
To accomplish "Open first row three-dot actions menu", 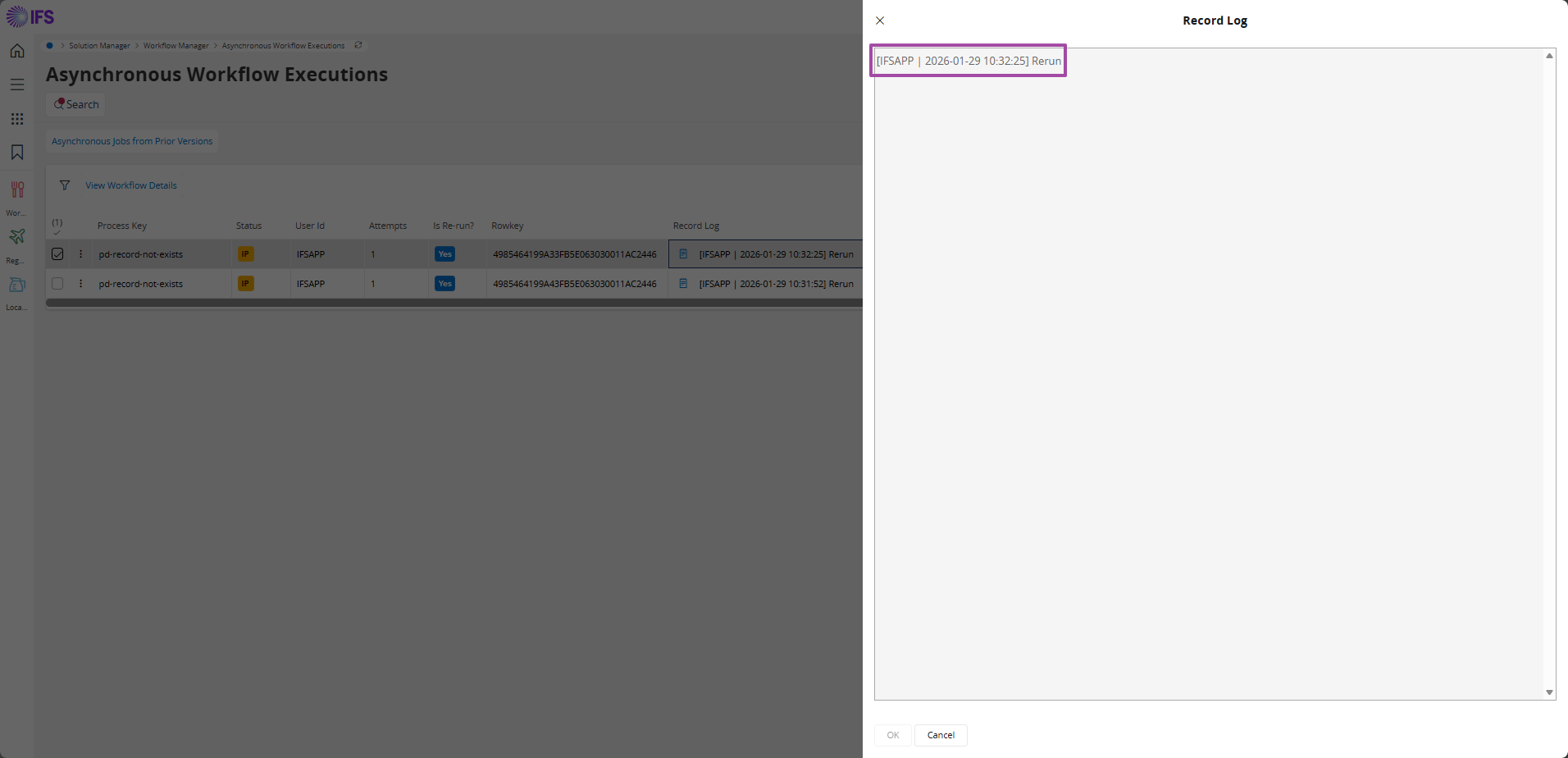I will coord(80,254).
